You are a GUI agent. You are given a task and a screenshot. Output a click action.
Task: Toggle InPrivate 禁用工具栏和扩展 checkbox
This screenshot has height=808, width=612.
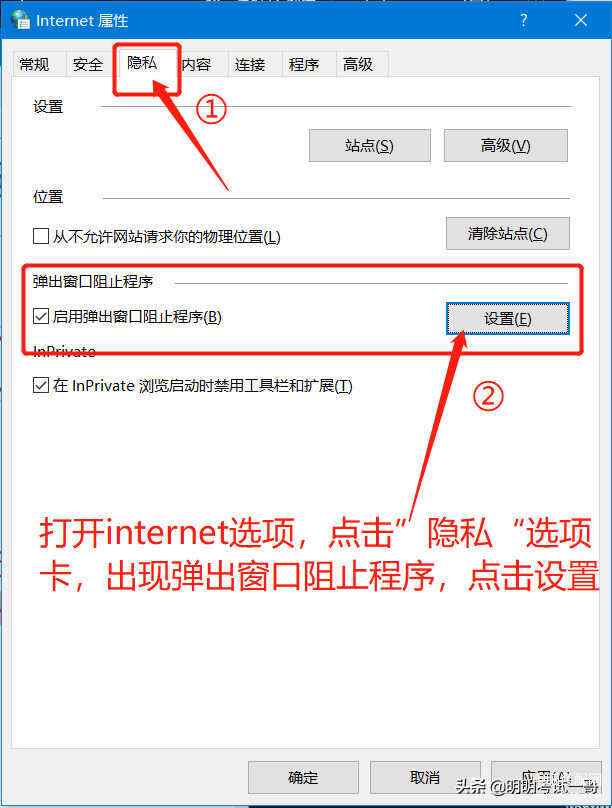(x=41, y=385)
